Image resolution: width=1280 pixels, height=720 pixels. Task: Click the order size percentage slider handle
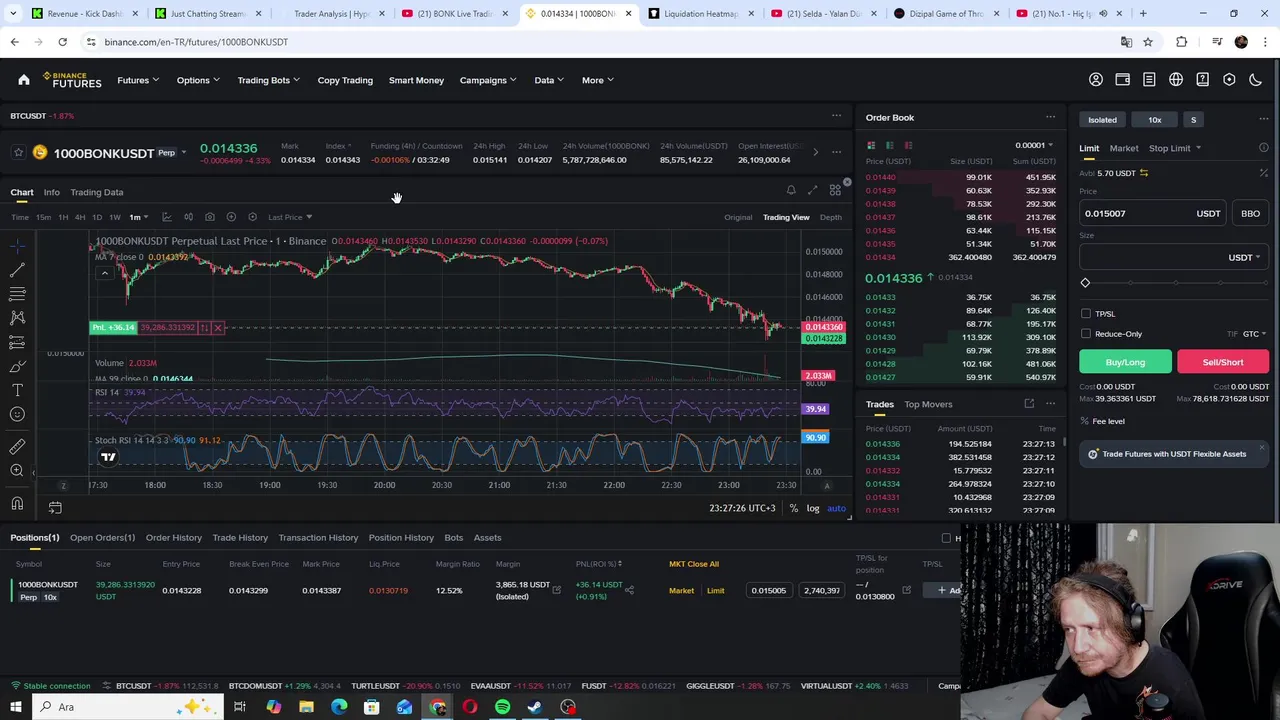tap(1085, 283)
